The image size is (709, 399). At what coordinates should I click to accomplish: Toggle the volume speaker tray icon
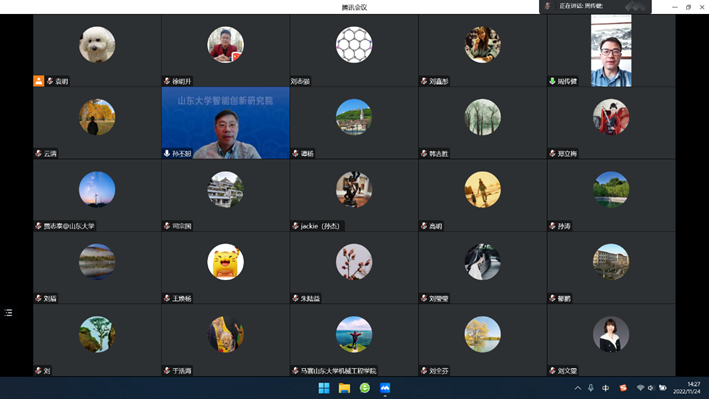[651, 388]
